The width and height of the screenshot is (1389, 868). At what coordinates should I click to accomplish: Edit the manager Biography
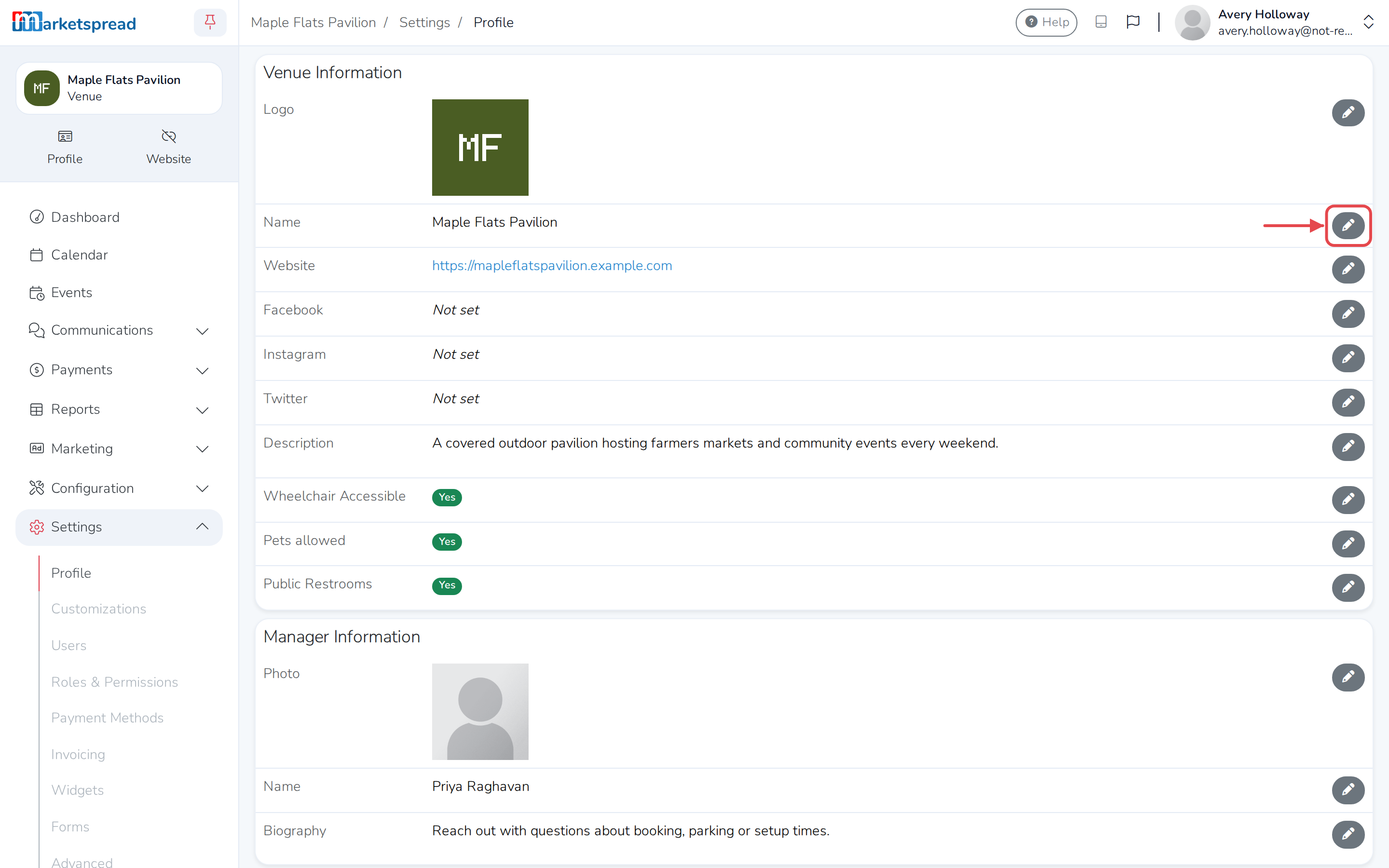click(1348, 834)
